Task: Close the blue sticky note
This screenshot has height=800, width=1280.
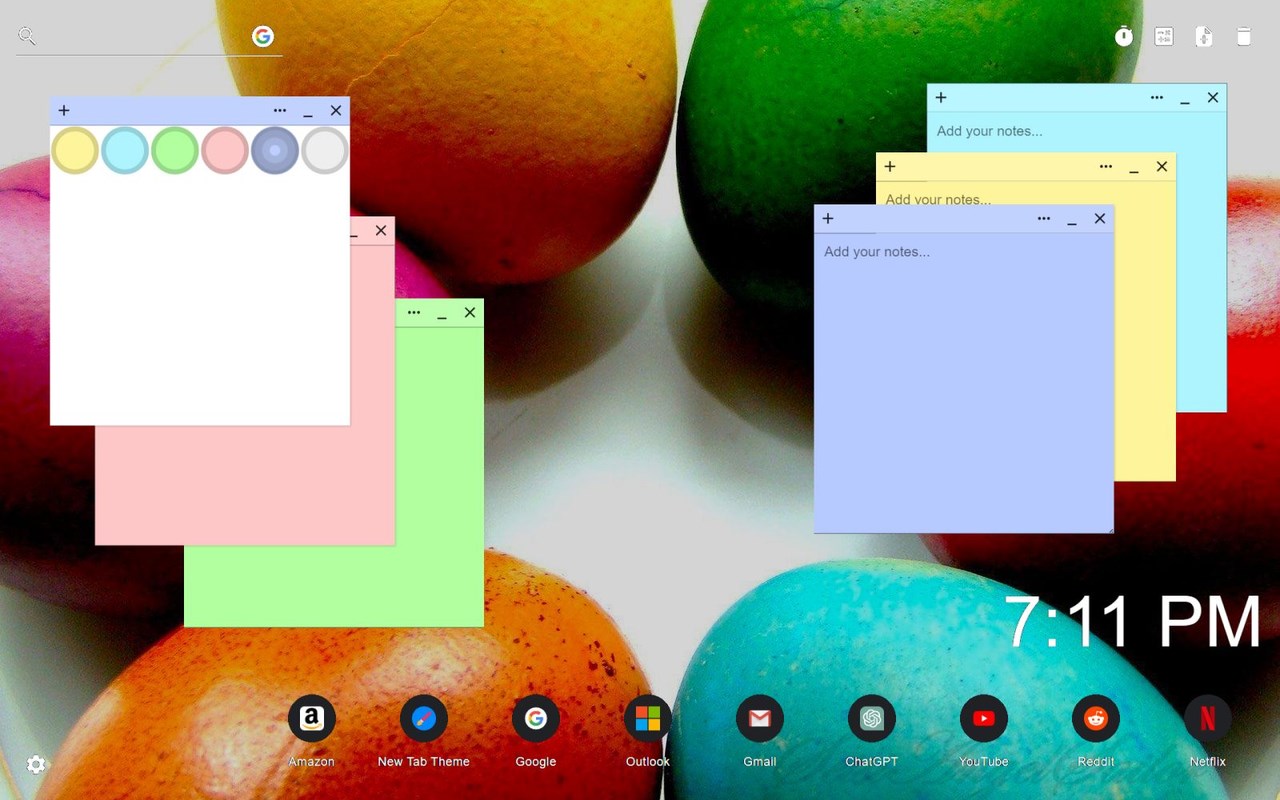Action: 1100,219
